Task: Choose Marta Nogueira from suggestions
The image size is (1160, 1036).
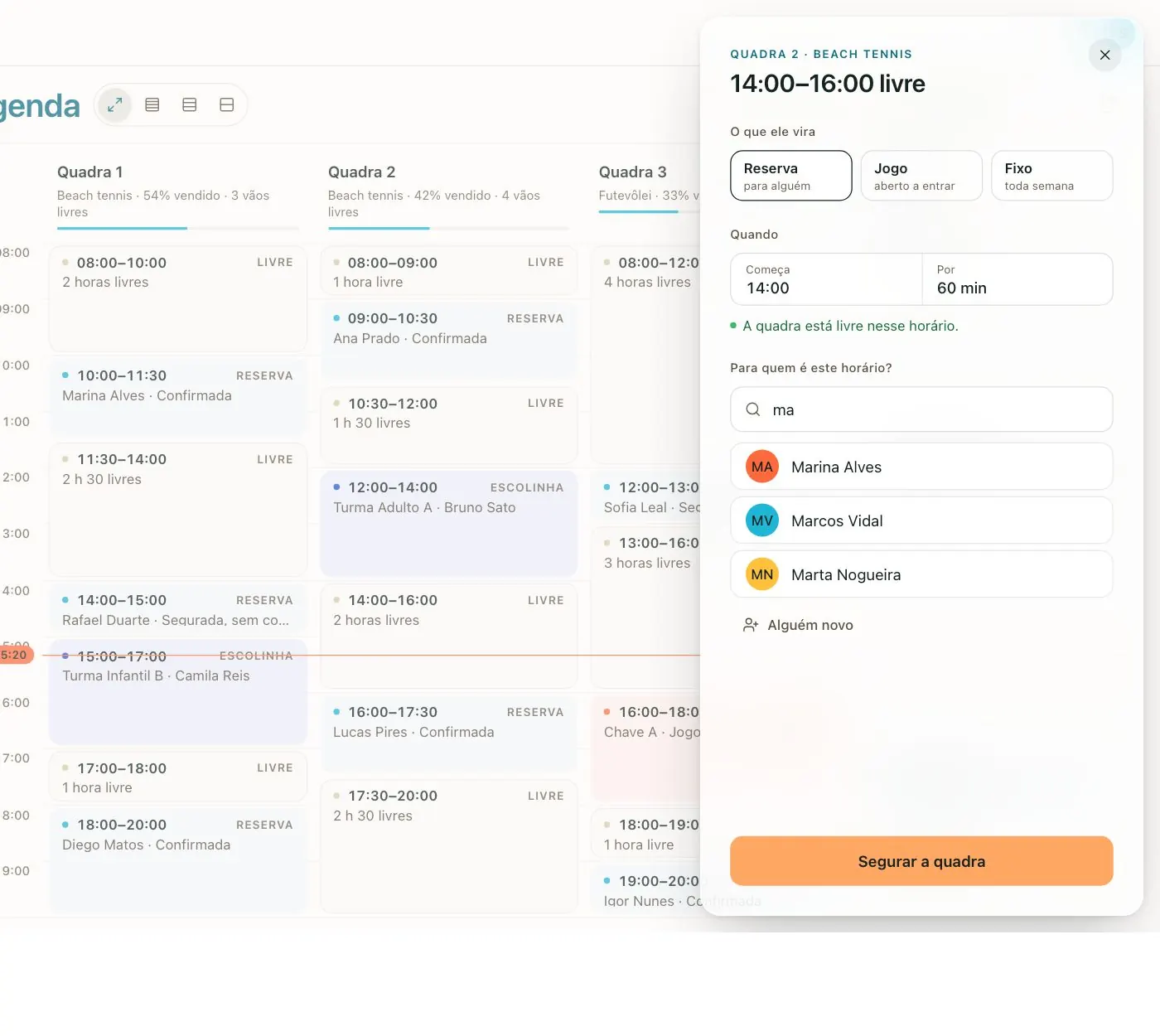Action: tap(921, 574)
